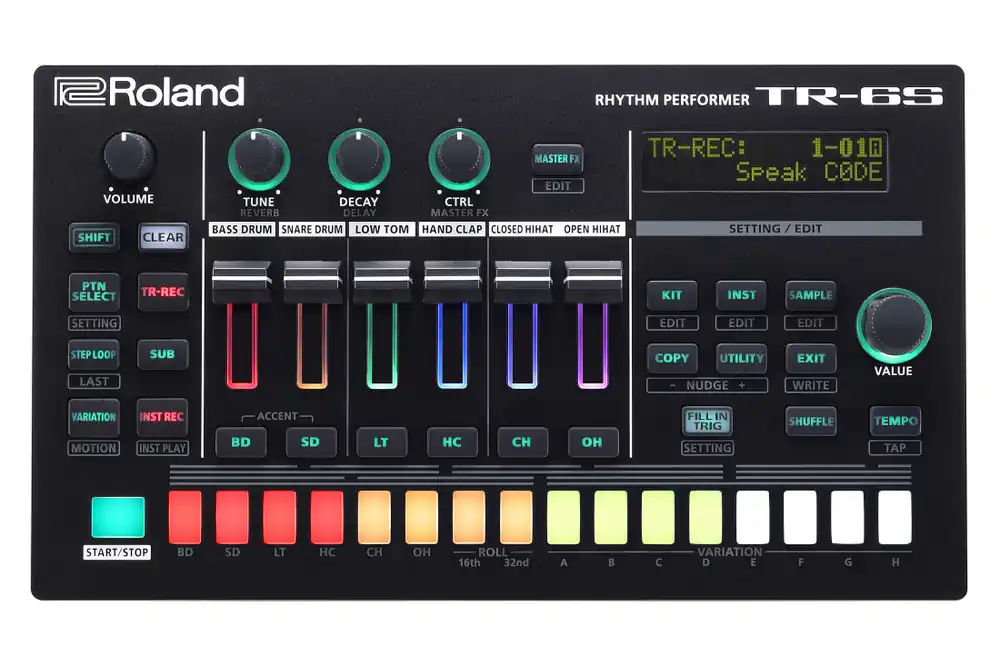Select variation B step pad
1000x666 pixels.
point(611,517)
